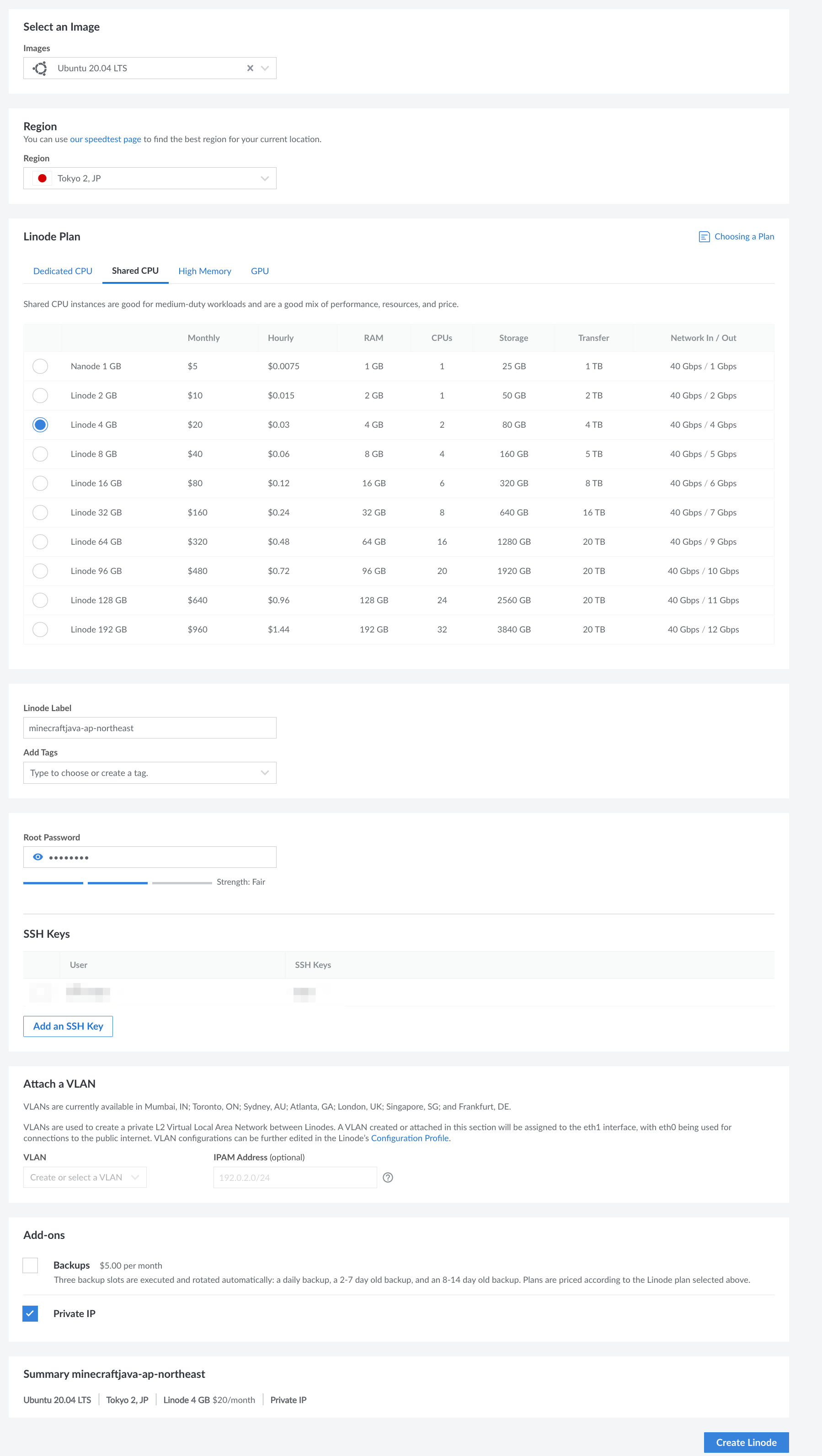
Task: Open the Configuration Profile link
Action: click(x=410, y=1138)
